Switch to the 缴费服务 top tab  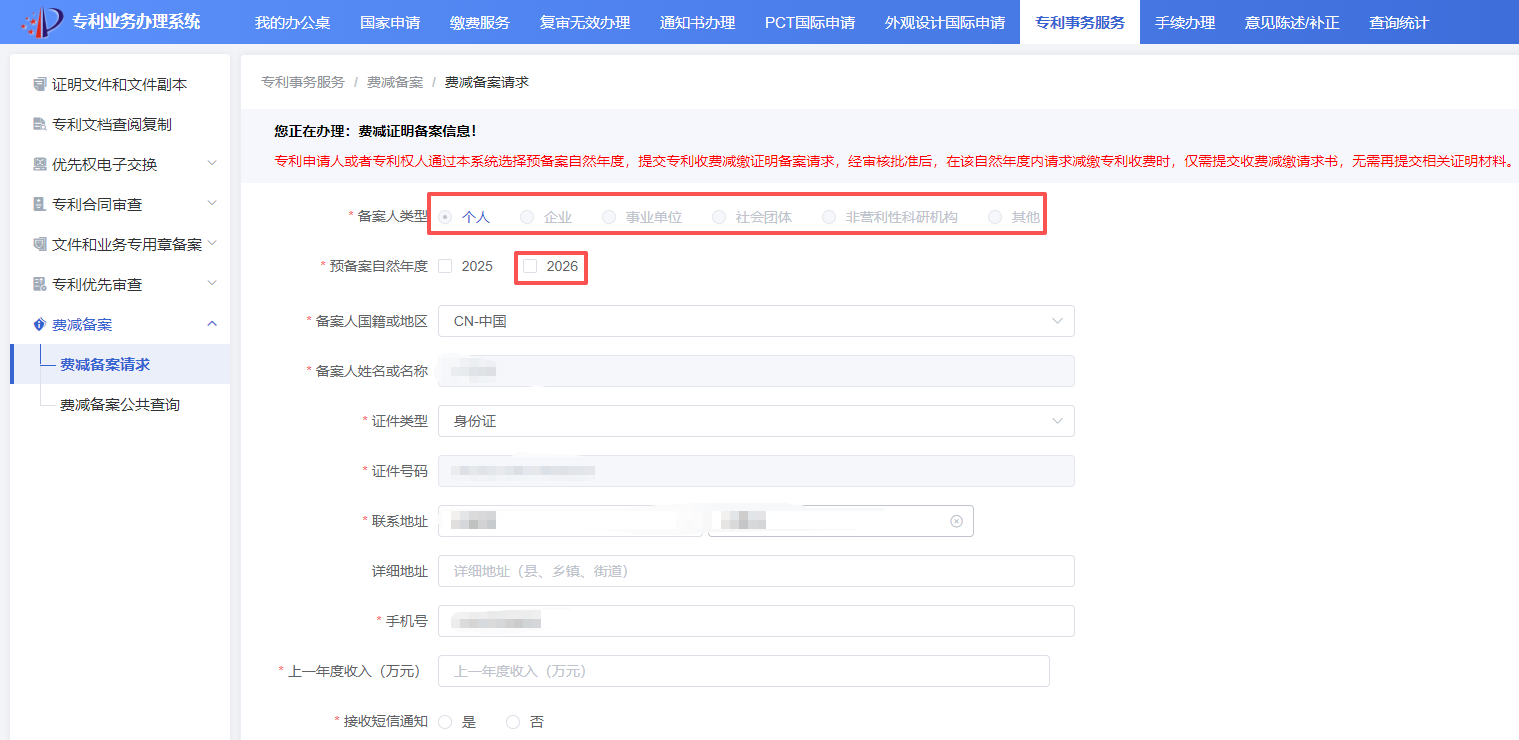point(479,22)
